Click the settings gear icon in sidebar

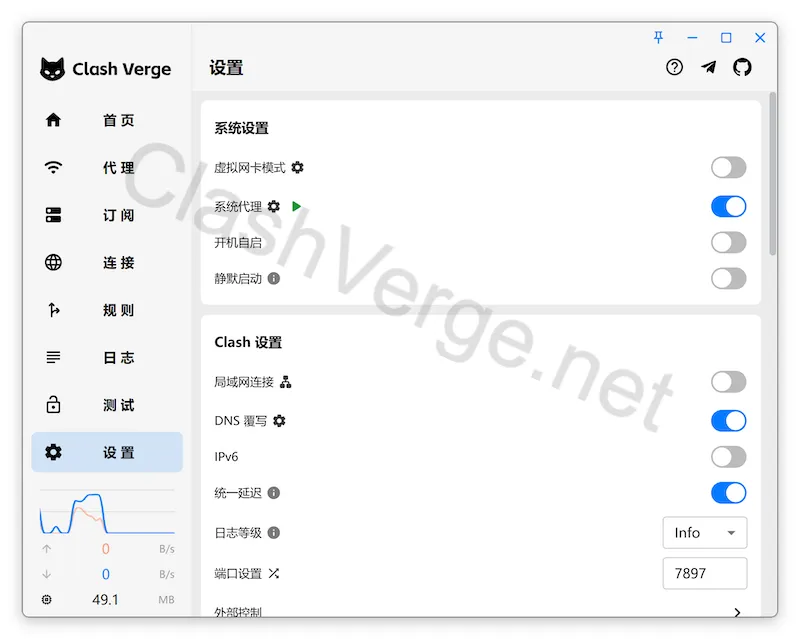click(x=53, y=452)
